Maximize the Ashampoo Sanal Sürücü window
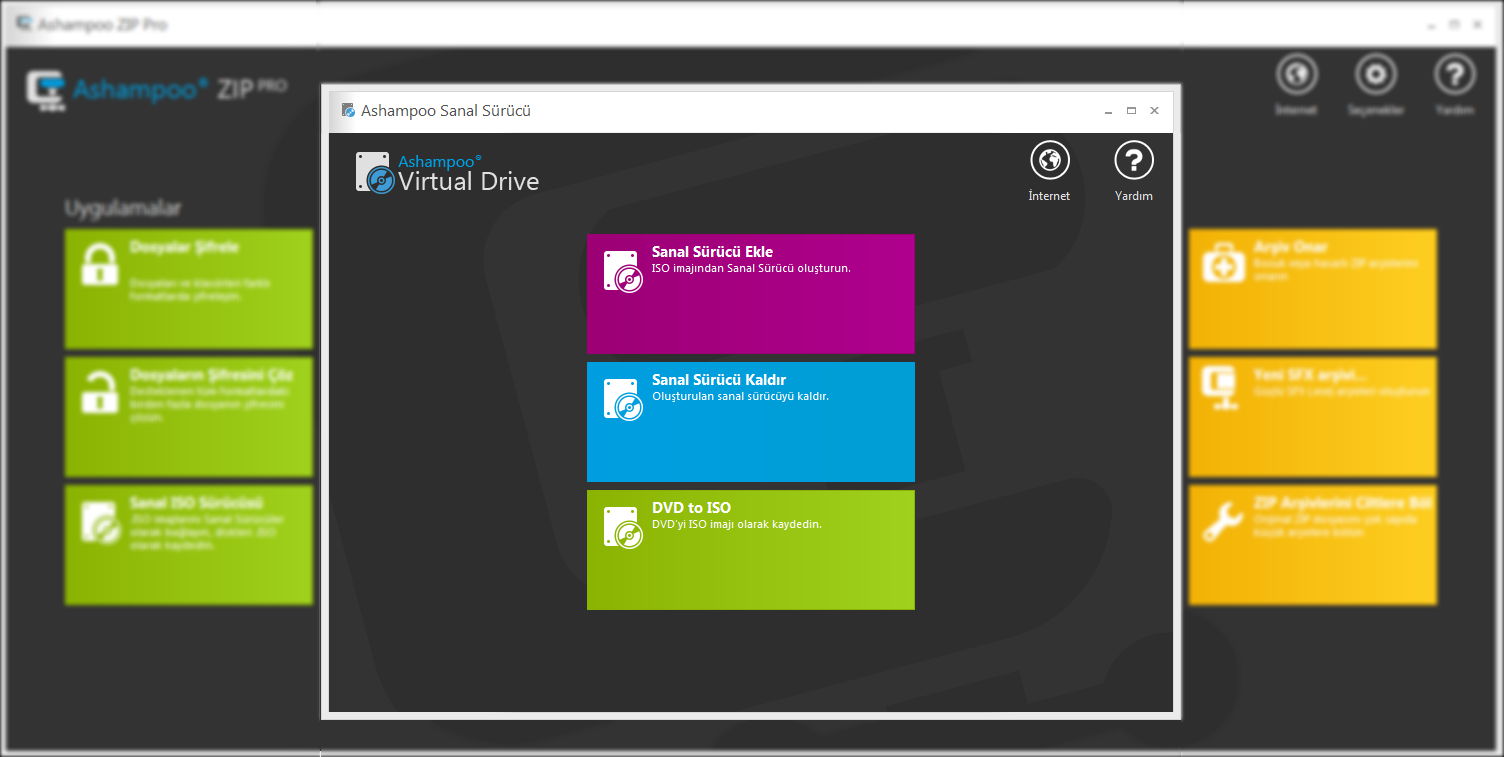Viewport: 1504px width, 757px height. coord(1131,111)
